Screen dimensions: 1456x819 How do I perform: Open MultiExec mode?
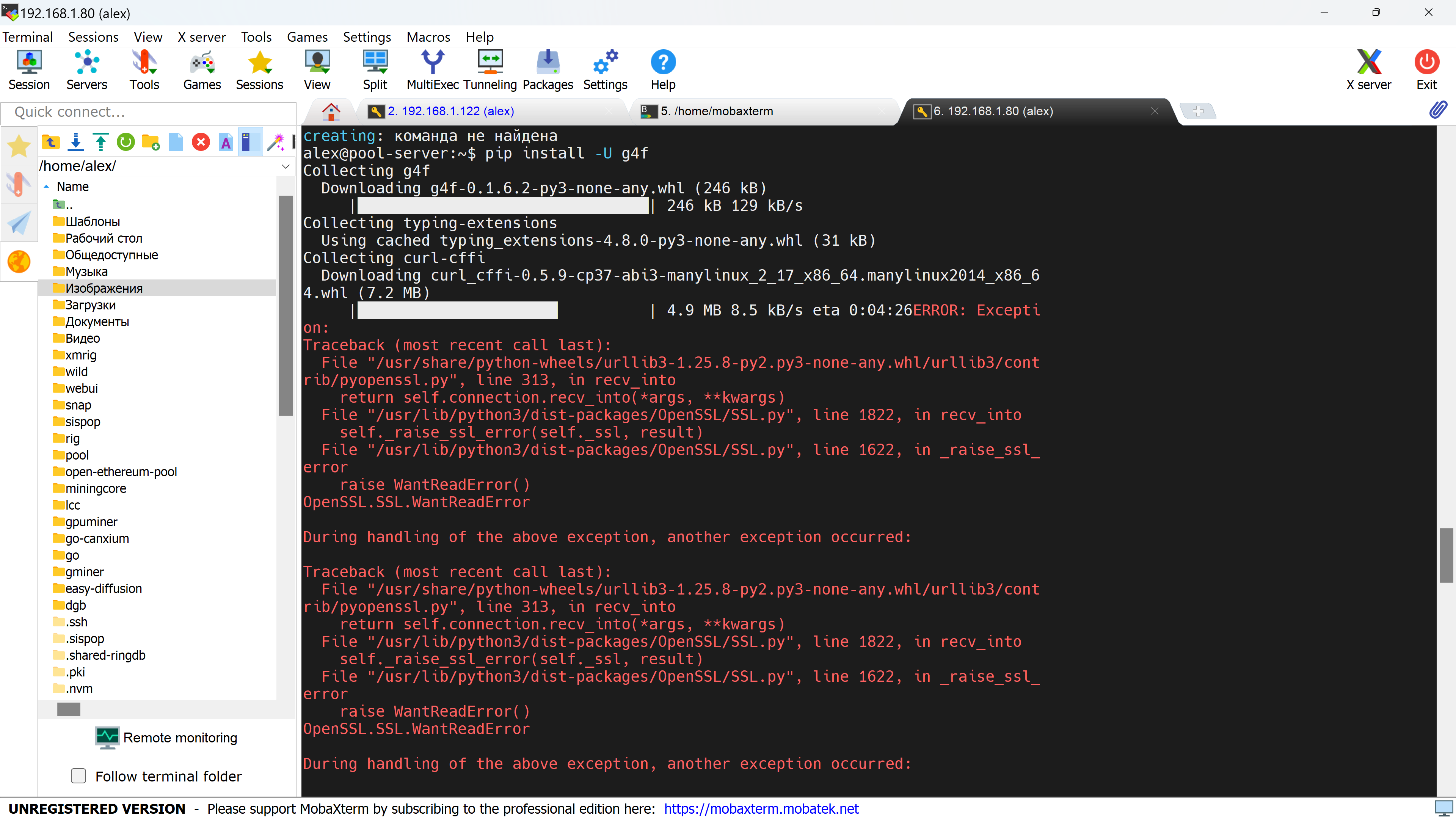pyautogui.click(x=432, y=69)
